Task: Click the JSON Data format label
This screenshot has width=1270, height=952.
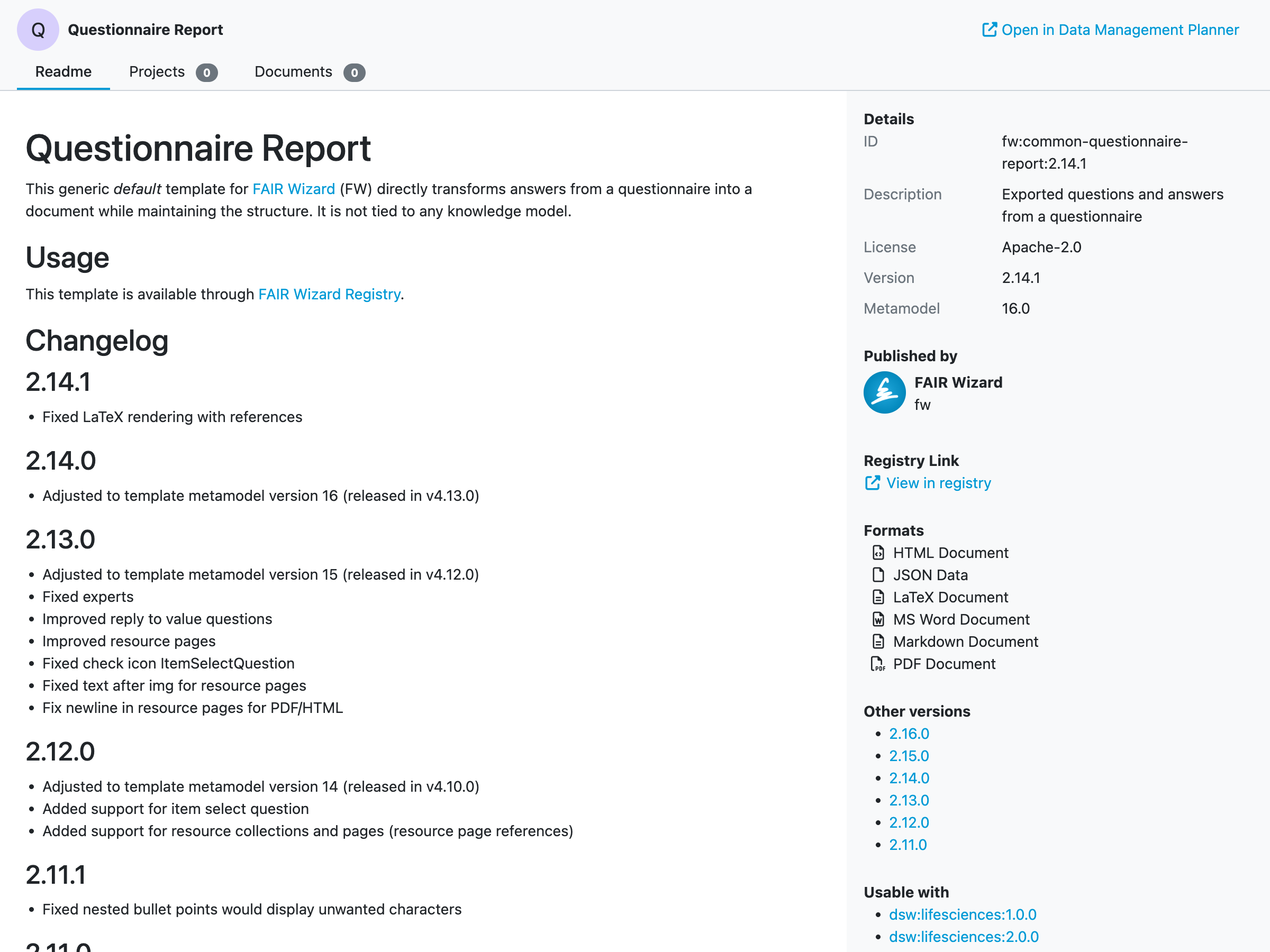Action: coord(930,575)
